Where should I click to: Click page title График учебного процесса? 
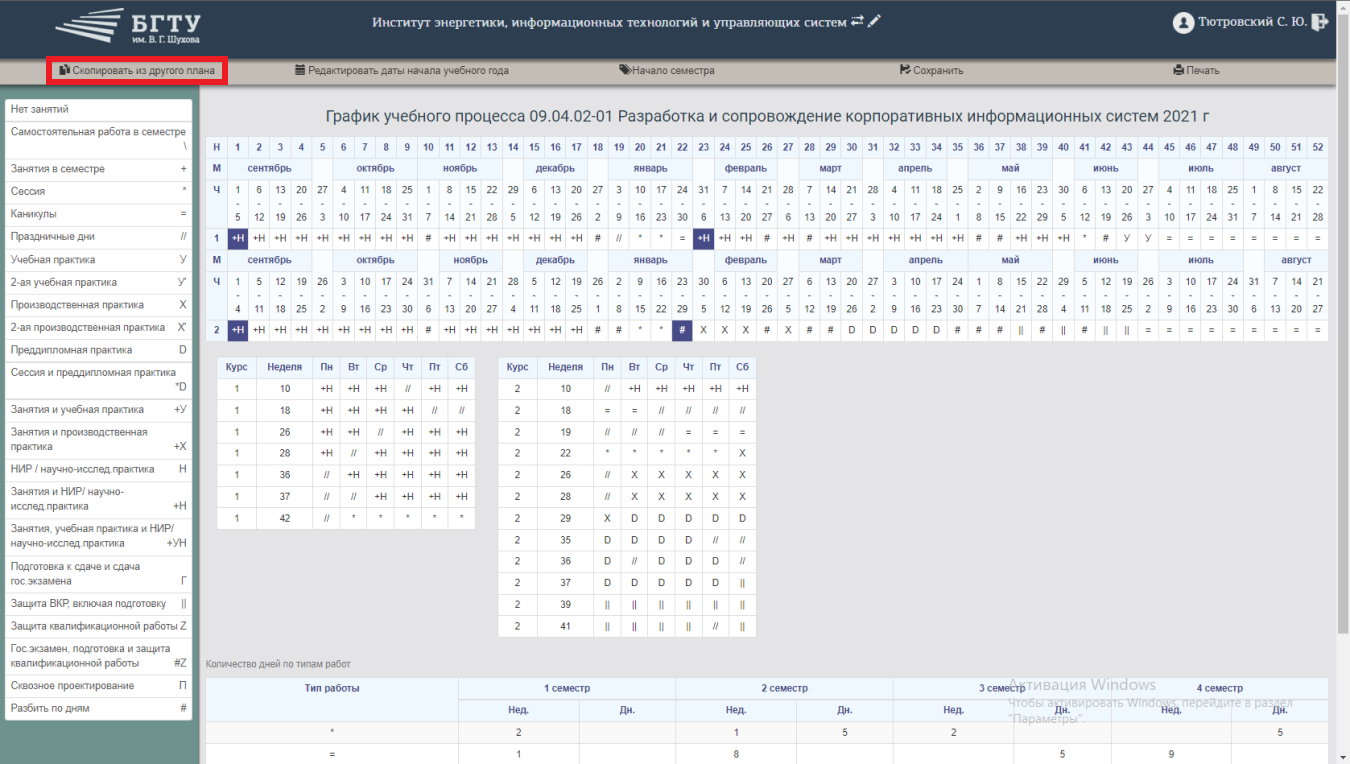click(768, 117)
